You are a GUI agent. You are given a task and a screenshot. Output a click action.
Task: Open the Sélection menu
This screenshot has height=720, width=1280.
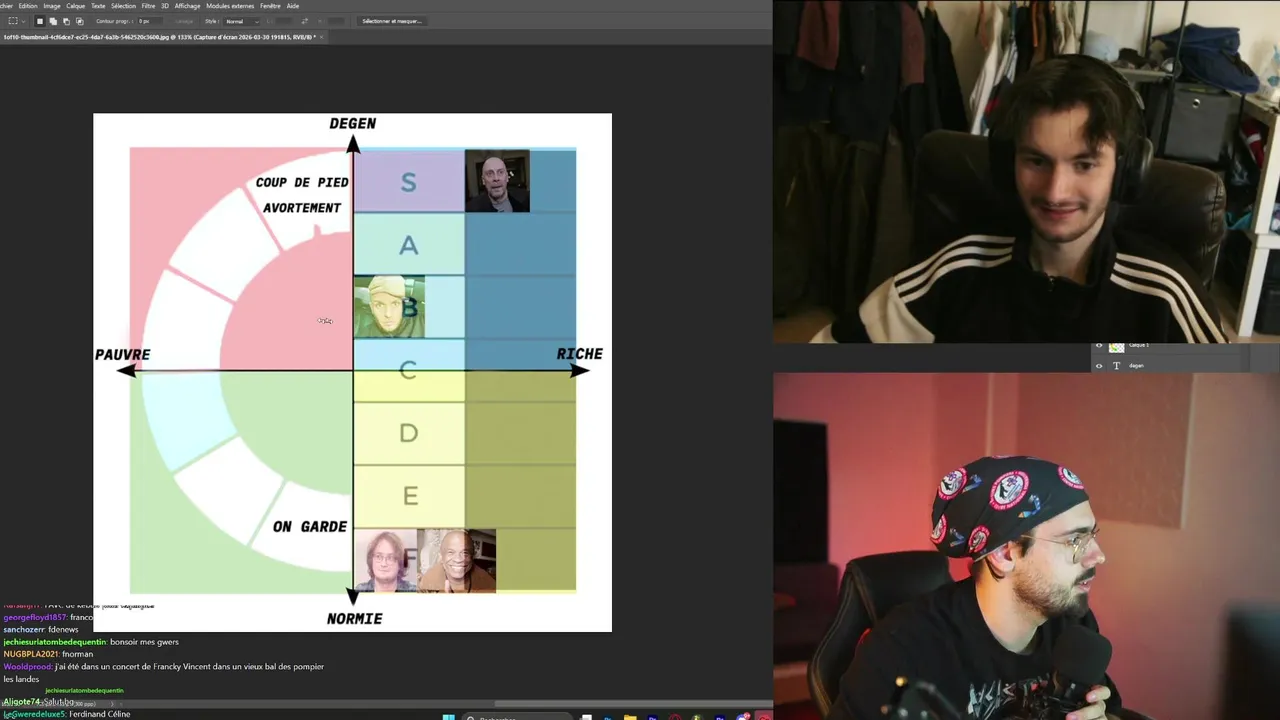tap(124, 6)
